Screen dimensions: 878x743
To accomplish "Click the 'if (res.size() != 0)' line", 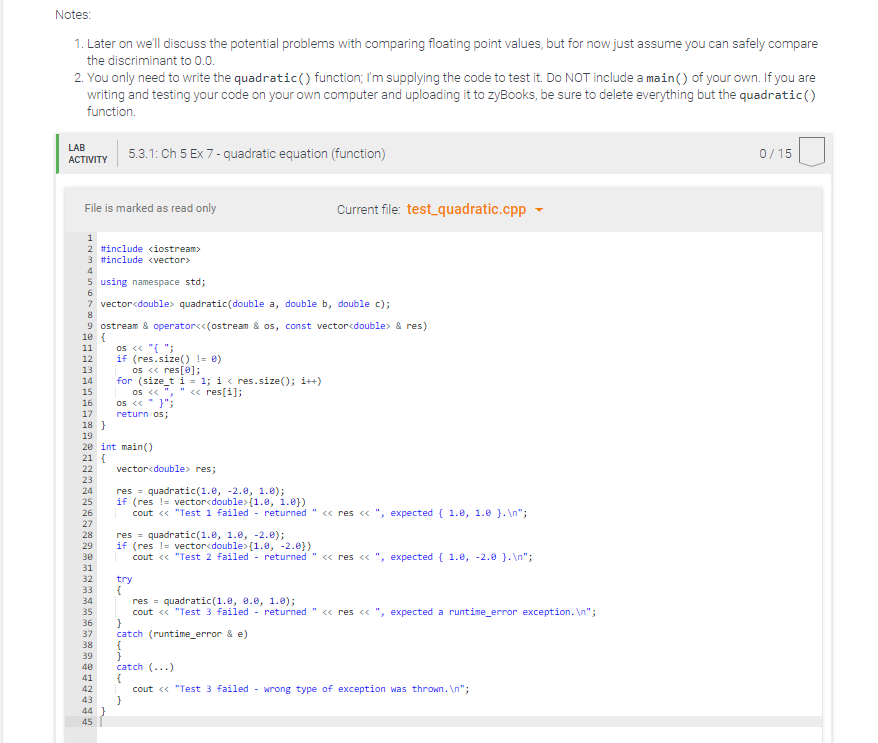I will 169,359.
